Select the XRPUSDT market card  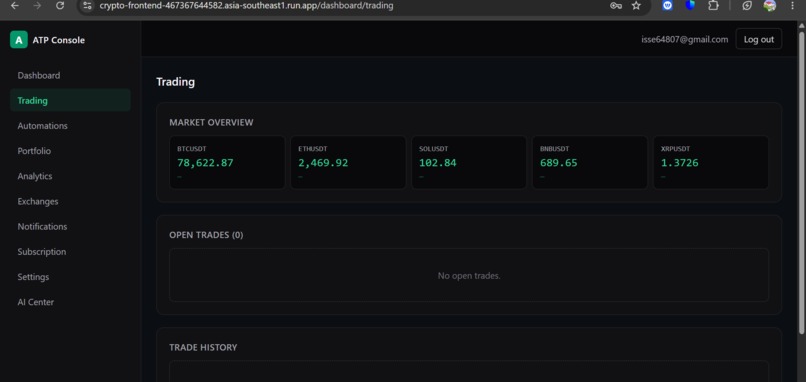pos(711,162)
